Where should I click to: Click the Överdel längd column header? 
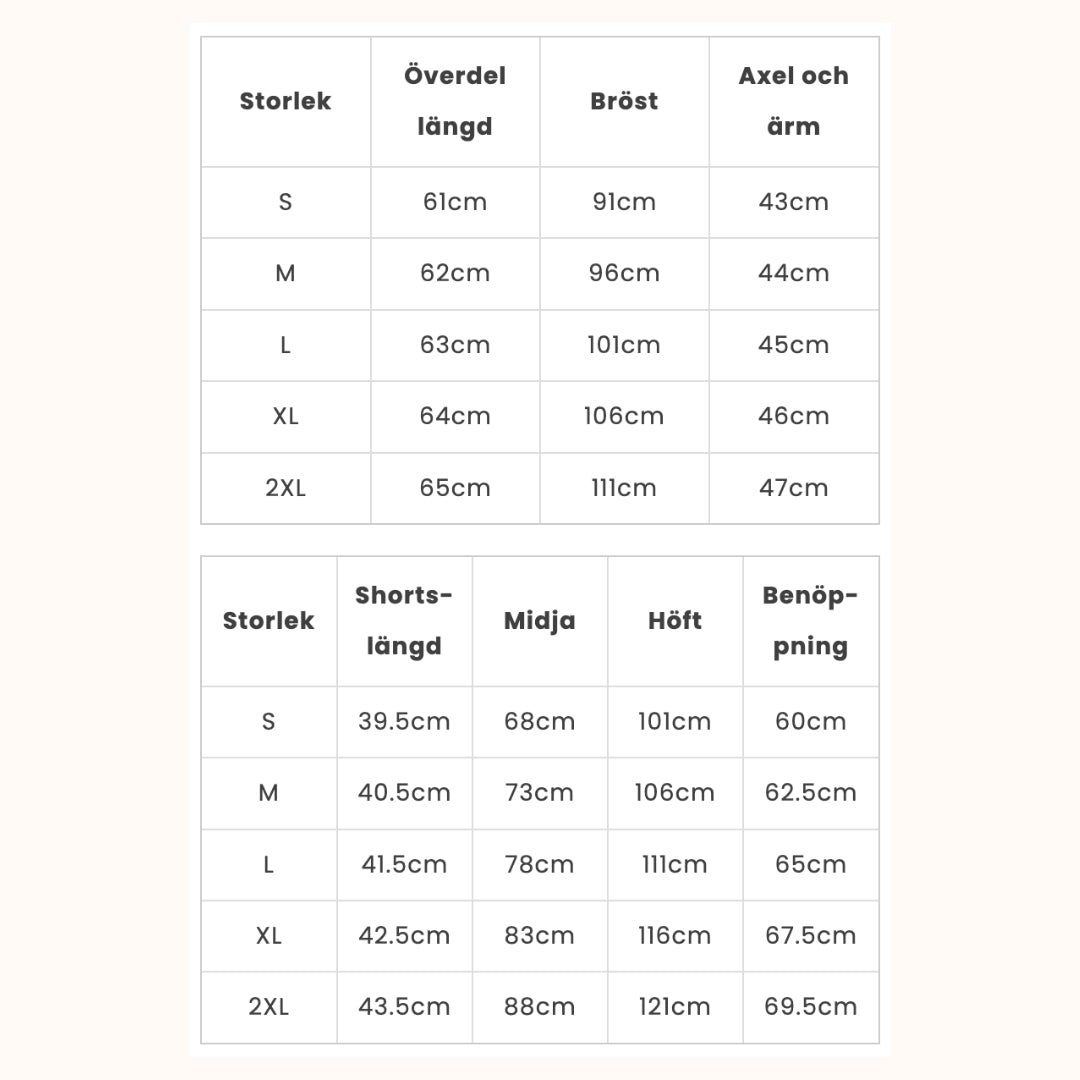click(x=455, y=101)
